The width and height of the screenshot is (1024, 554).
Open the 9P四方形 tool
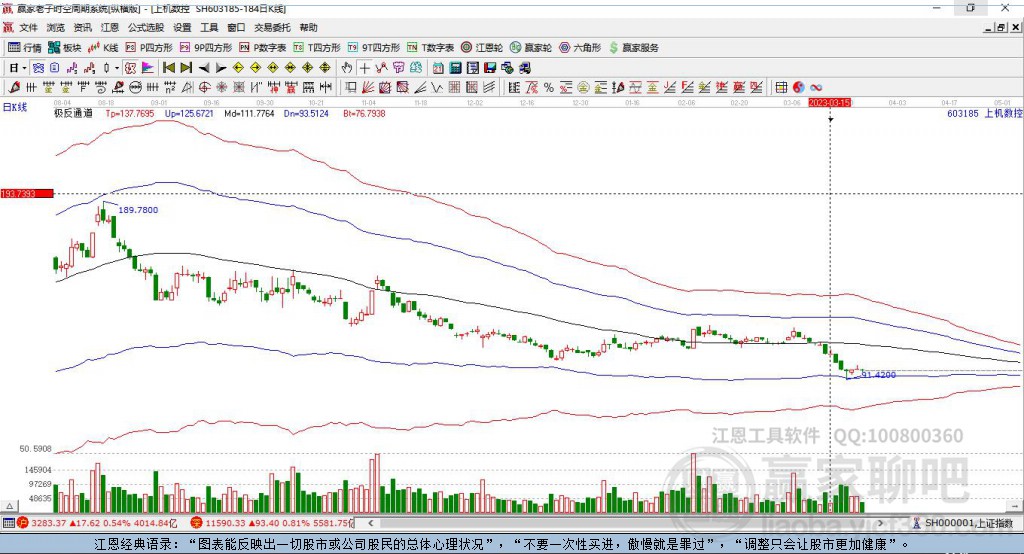coord(206,48)
